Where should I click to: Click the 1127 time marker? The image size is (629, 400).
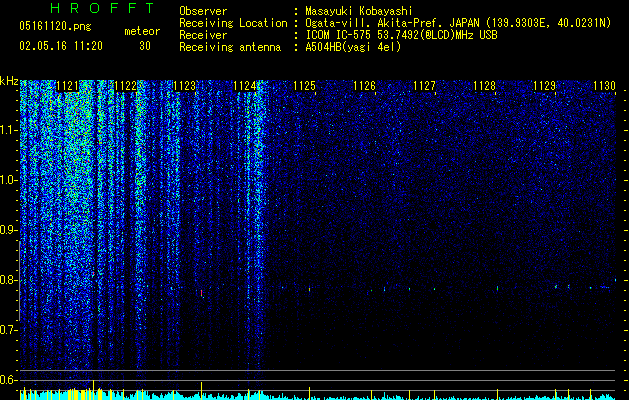click(424, 86)
